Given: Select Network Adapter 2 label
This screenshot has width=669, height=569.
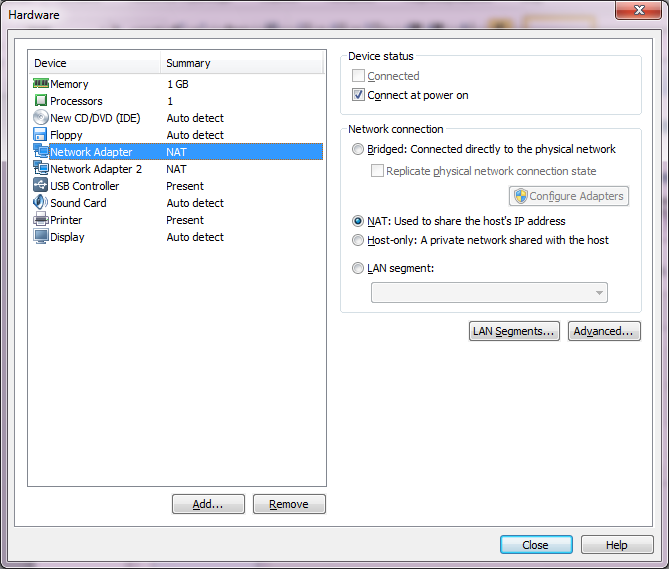Looking at the screenshot, I should (96, 169).
